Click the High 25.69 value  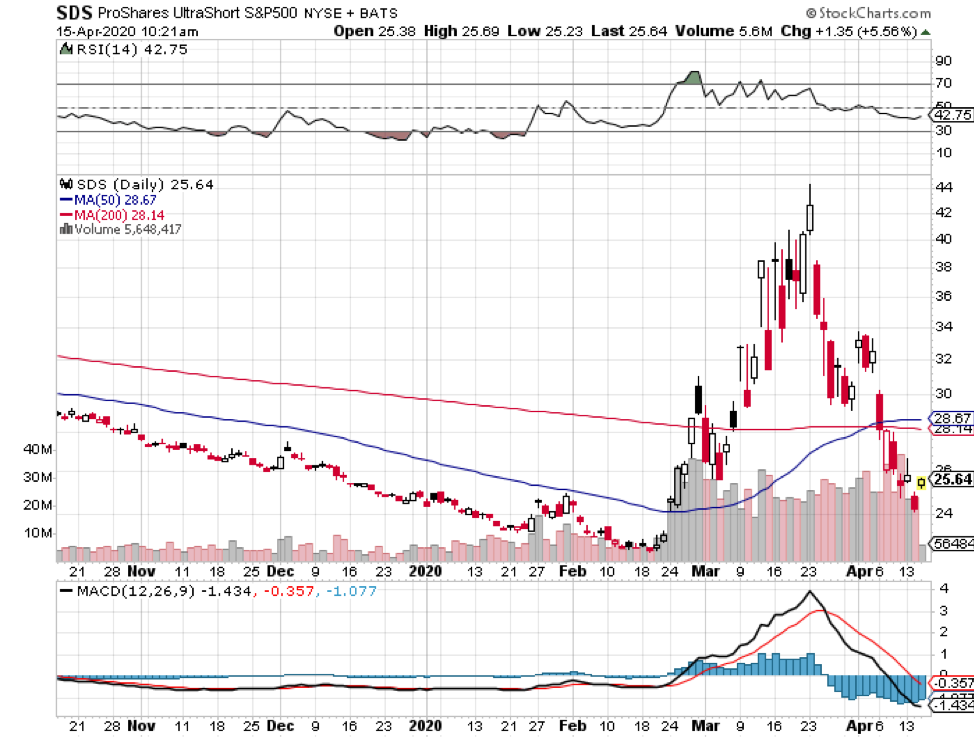pyautogui.click(x=462, y=31)
